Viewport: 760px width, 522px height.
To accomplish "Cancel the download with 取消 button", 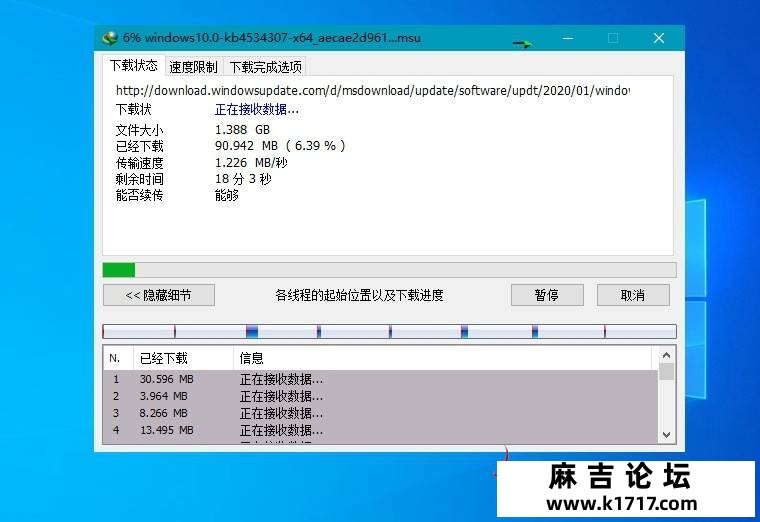I will (633, 295).
